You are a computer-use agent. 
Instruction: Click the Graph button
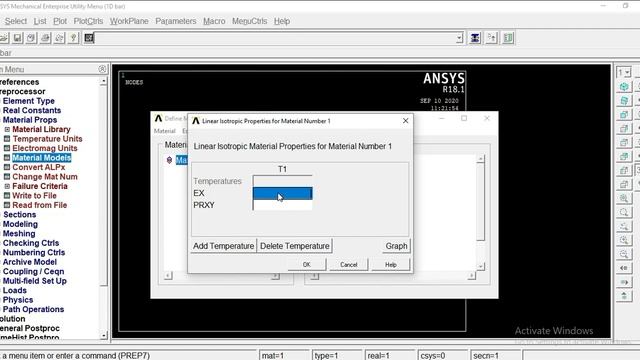(396, 246)
